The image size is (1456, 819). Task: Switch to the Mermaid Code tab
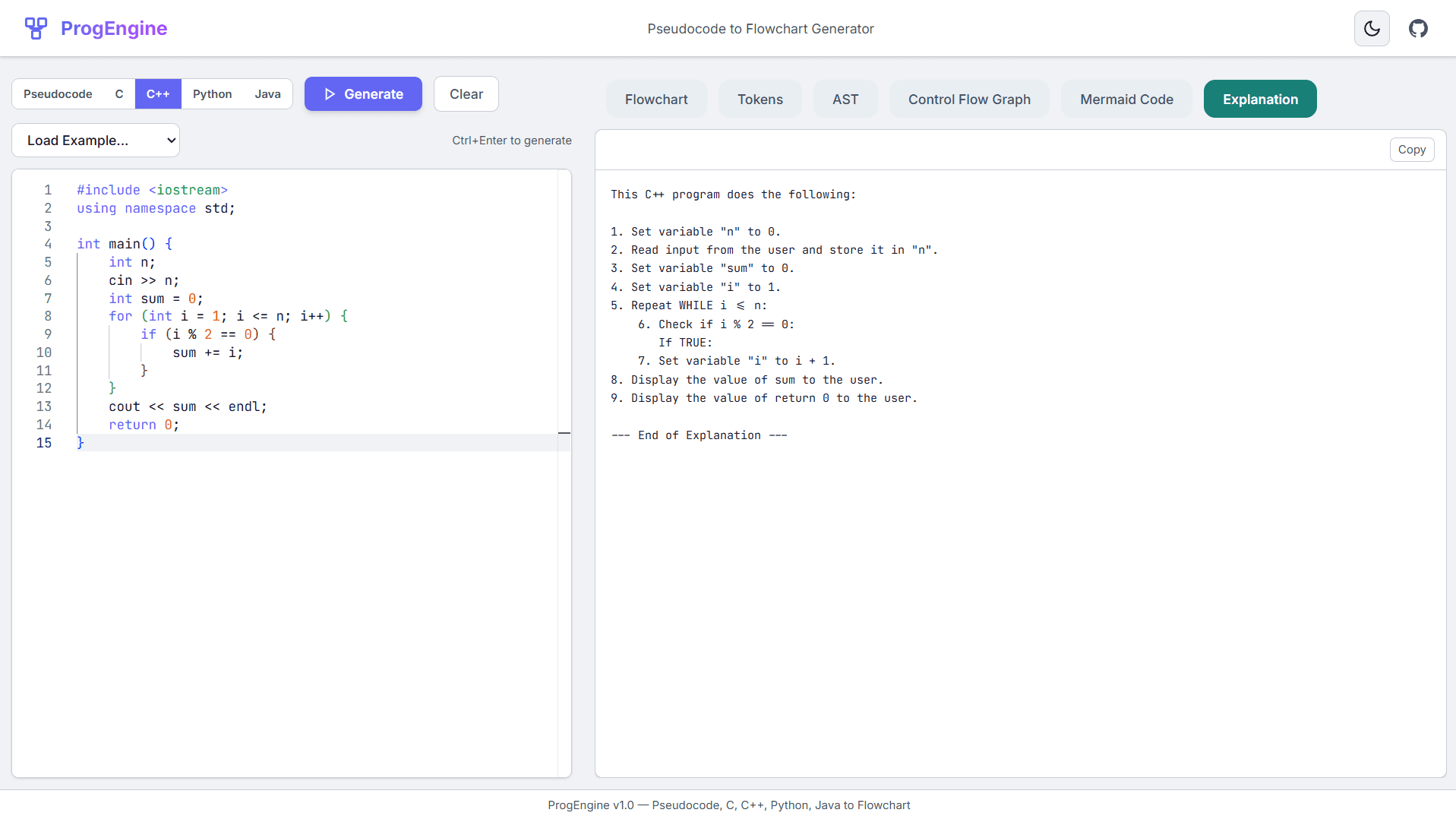[1127, 99]
